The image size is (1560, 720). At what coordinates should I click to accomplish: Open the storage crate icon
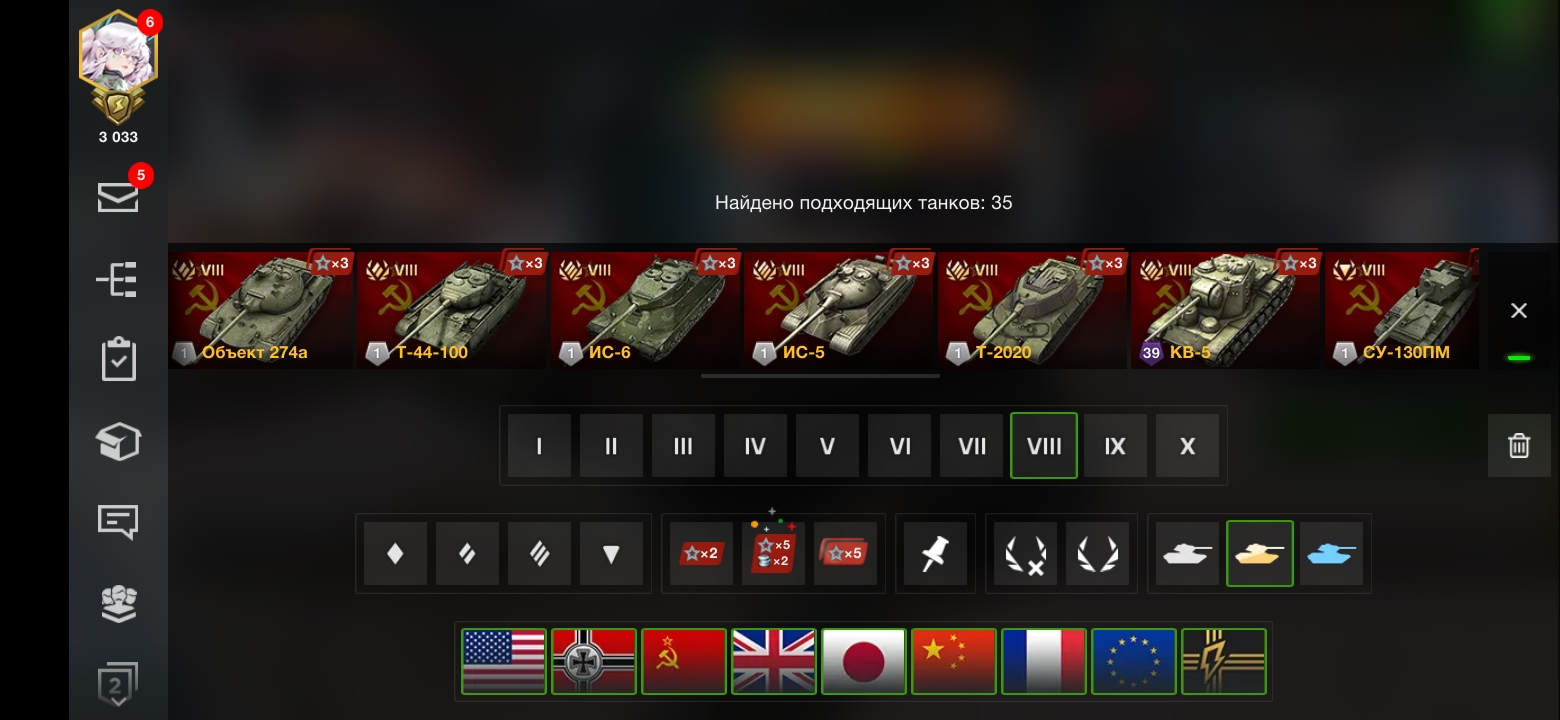tap(118, 441)
